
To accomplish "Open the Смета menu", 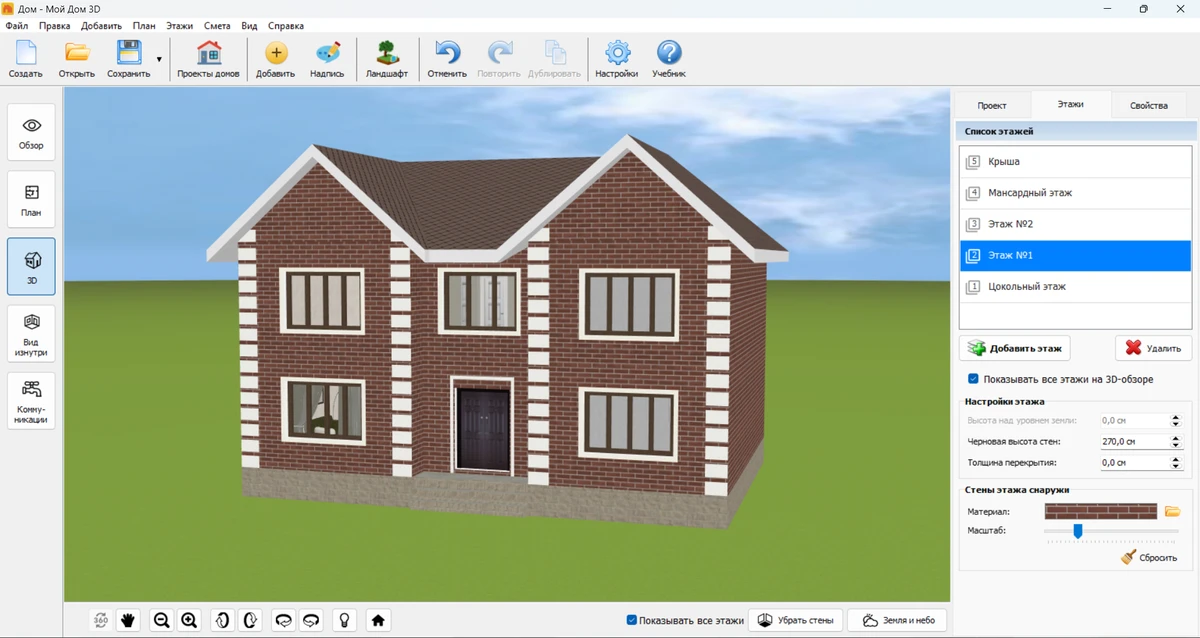I will [x=216, y=26].
